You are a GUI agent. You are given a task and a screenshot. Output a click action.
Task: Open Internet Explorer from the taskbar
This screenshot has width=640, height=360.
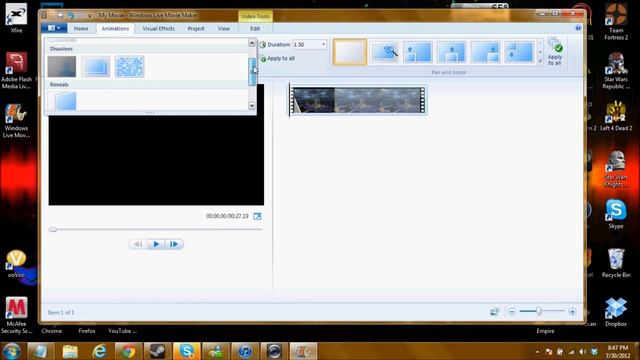99,351
